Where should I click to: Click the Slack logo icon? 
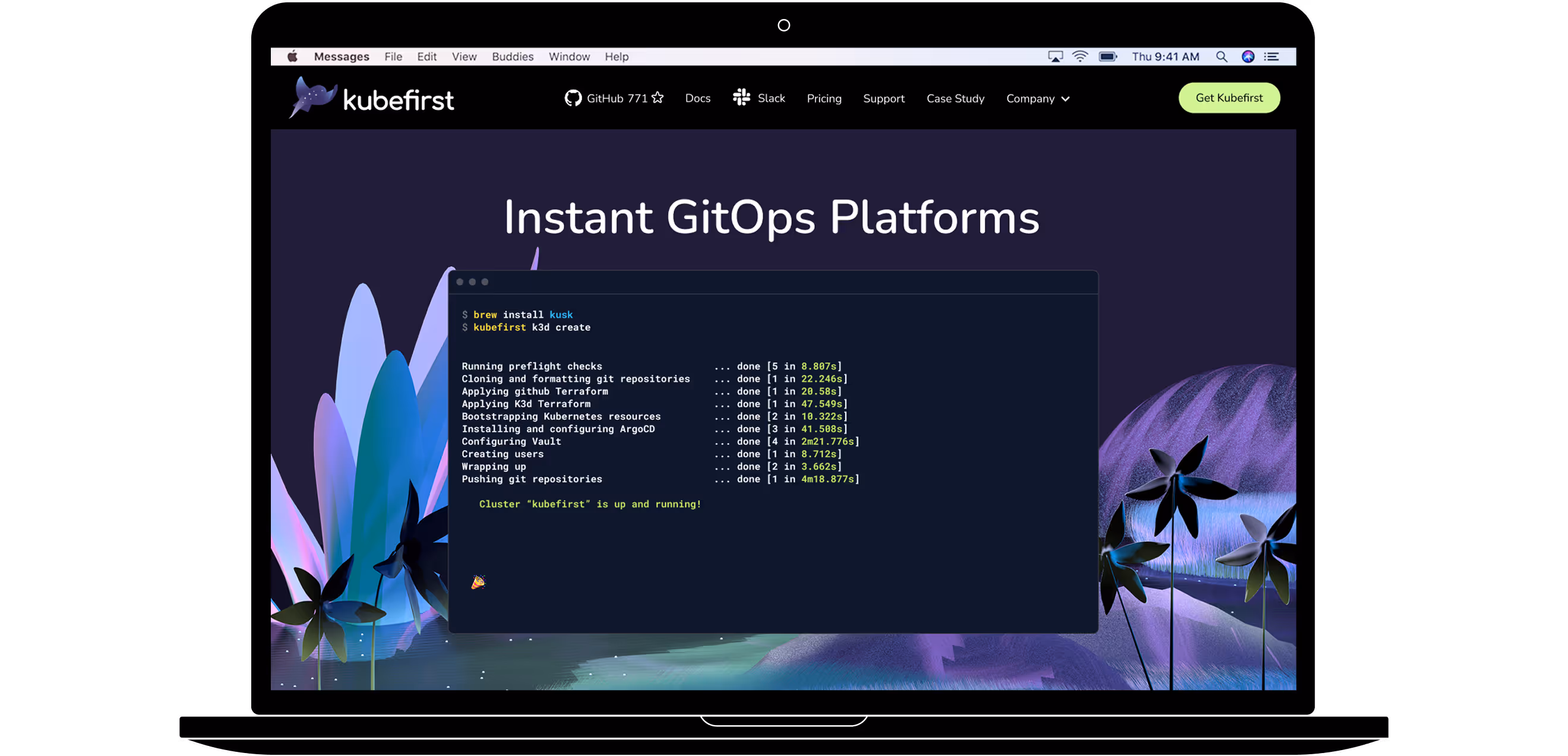741,97
